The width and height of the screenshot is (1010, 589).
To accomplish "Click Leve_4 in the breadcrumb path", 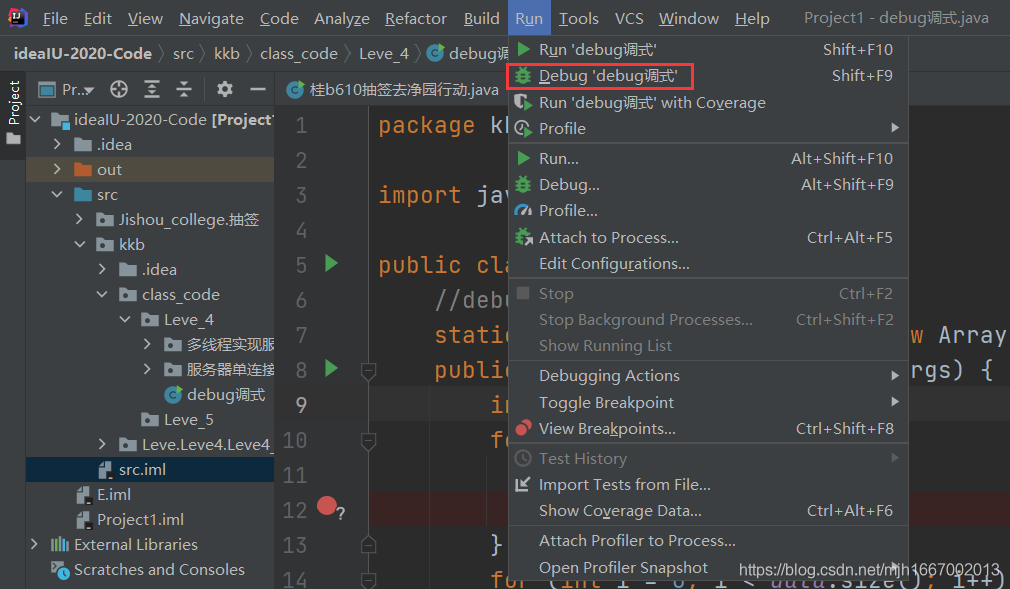I will [384, 53].
